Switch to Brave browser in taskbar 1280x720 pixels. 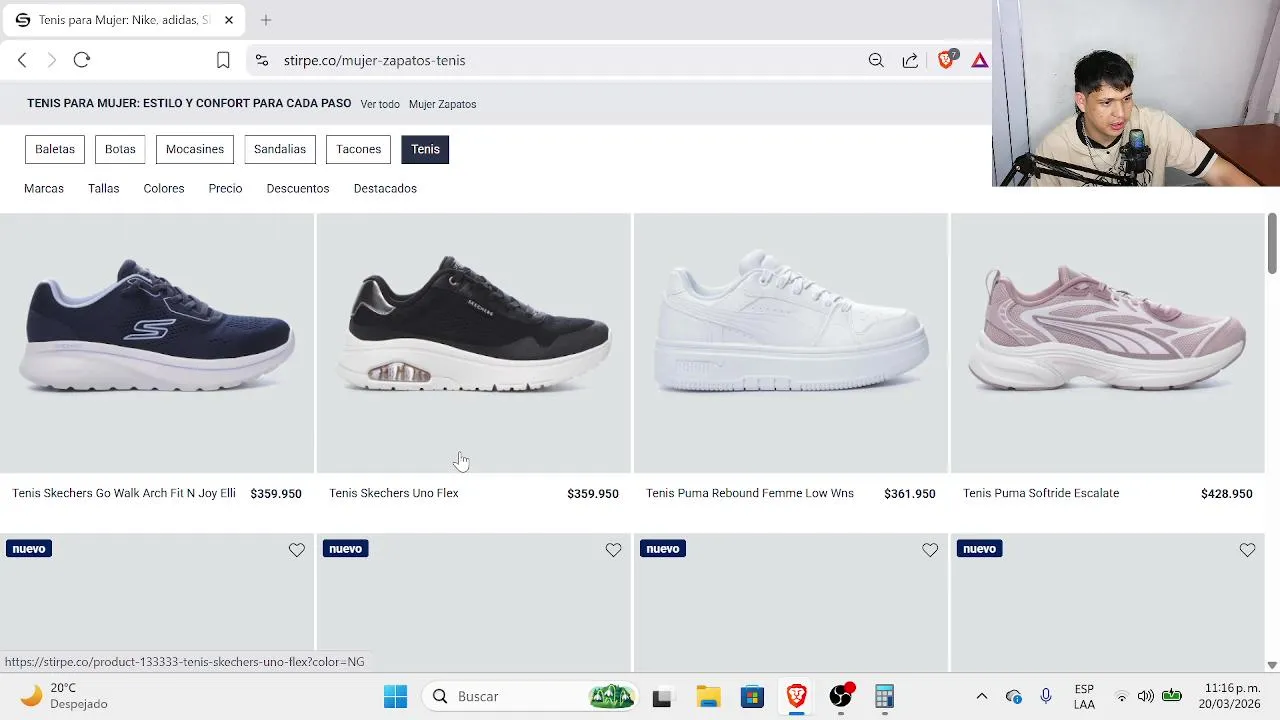click(x=796, y=696)
